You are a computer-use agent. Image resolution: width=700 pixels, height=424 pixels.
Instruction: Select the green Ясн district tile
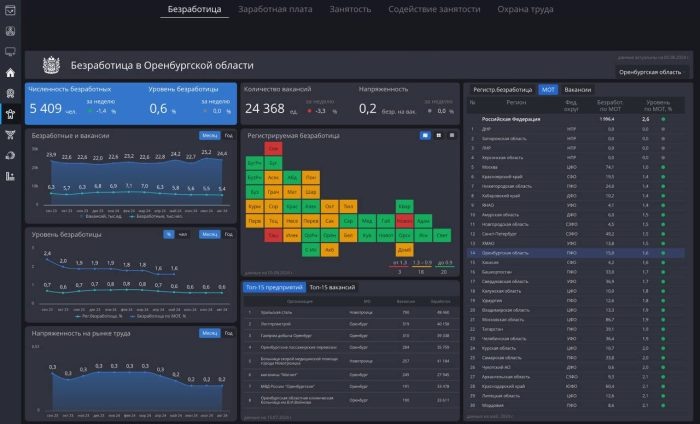(x=423, y=235)
